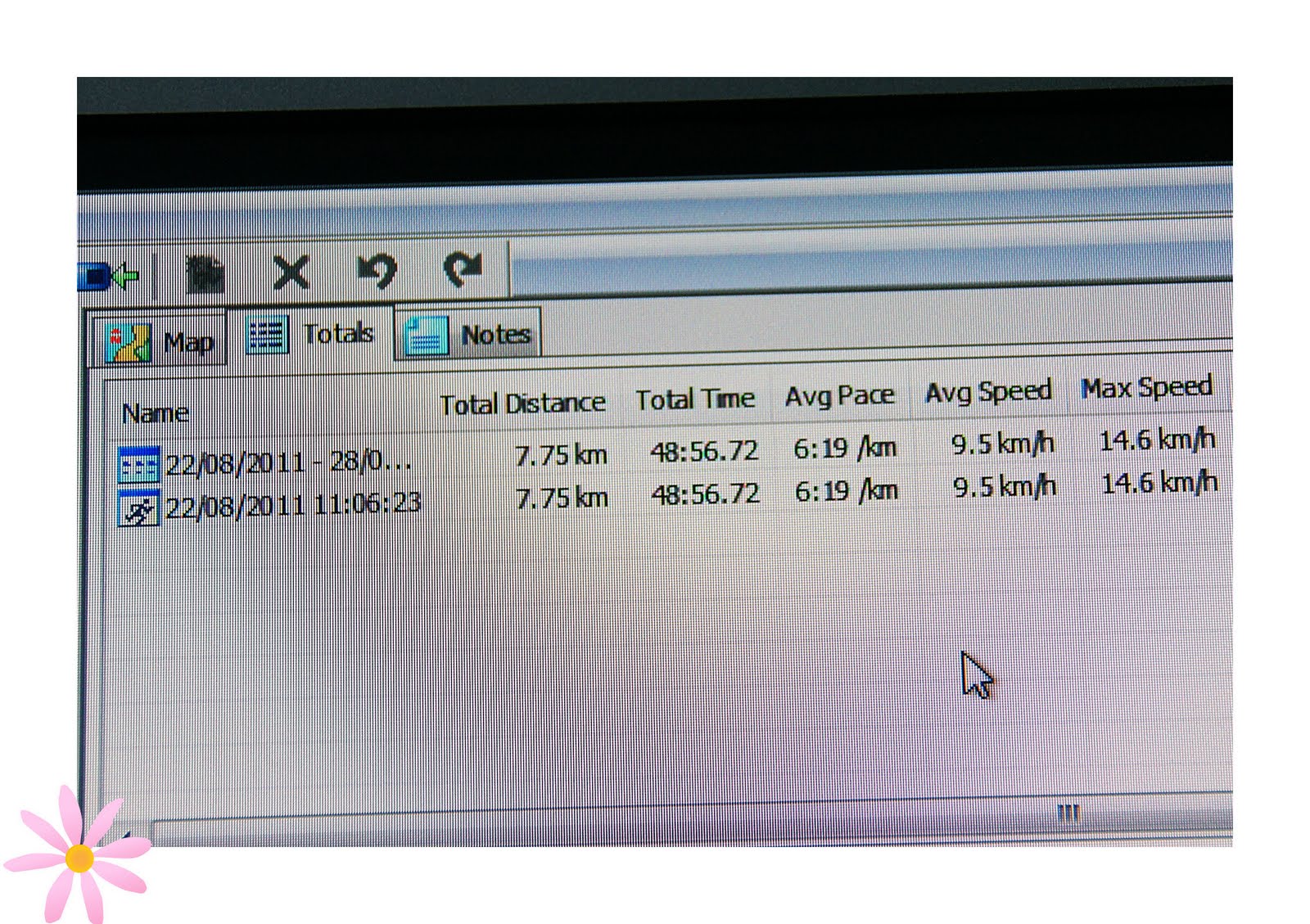Select the 22/08/2011 - 28/0... week row
1310x924 pixels.
667,453
